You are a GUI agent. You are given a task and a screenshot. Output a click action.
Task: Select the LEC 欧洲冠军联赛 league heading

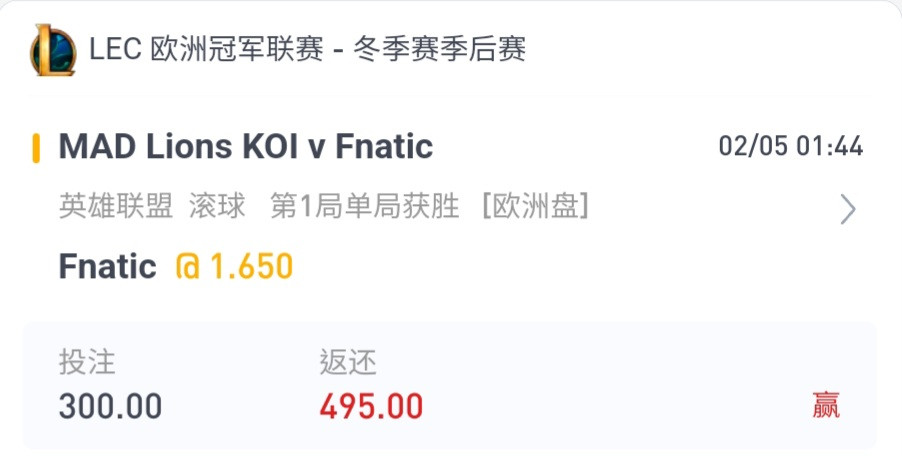point(207,49)
